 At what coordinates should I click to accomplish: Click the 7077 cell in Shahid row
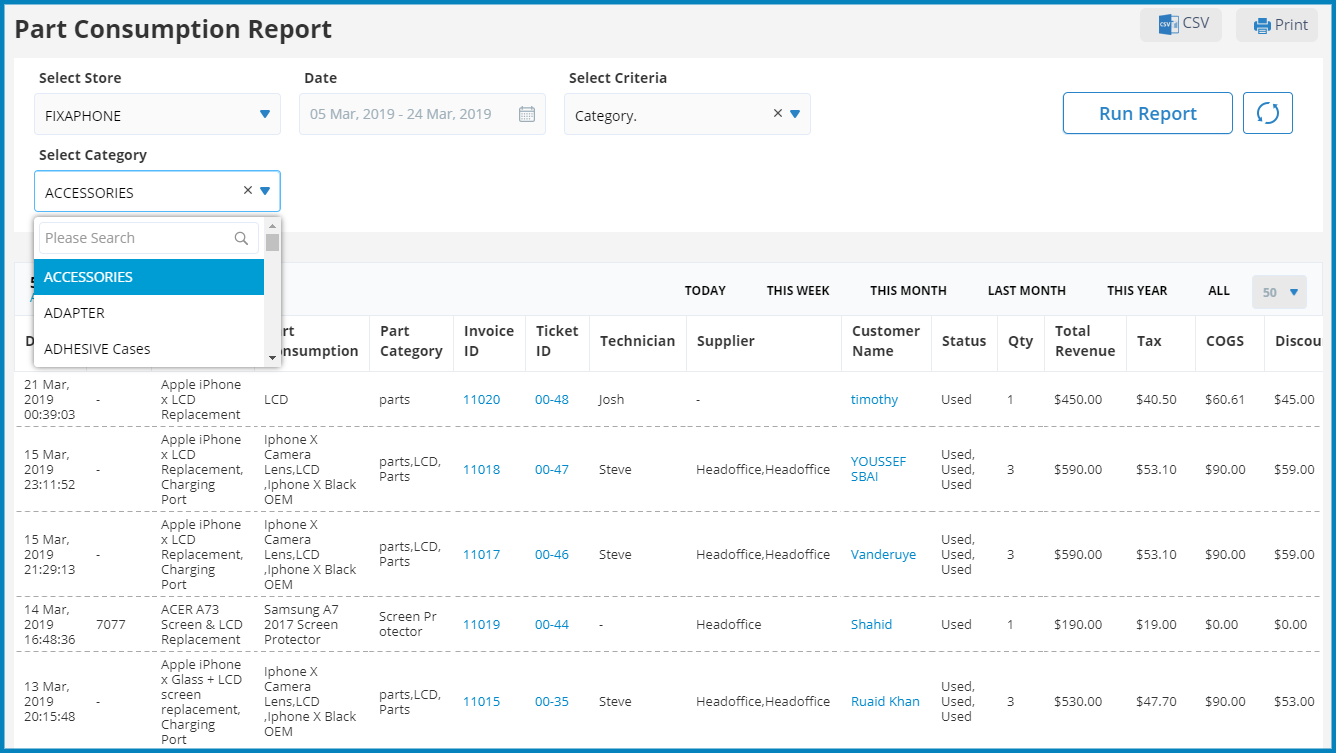111,624
